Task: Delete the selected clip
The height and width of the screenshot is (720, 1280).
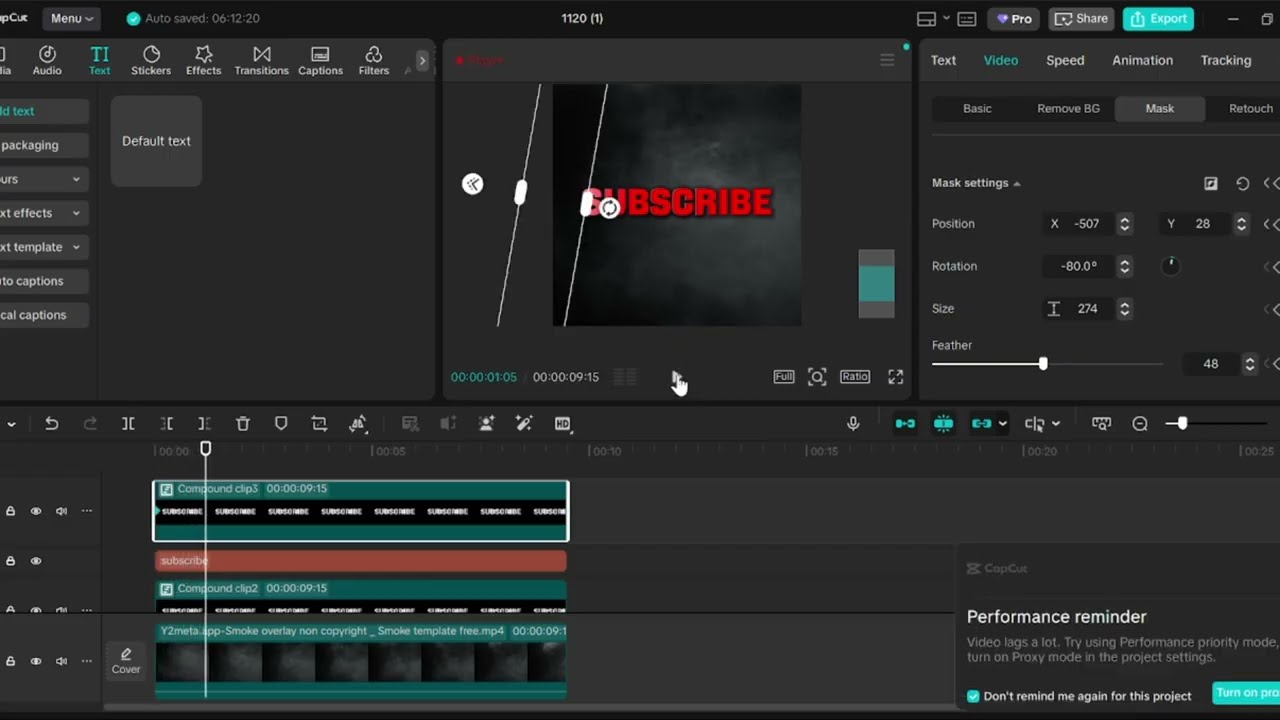Action: point(243,424)
